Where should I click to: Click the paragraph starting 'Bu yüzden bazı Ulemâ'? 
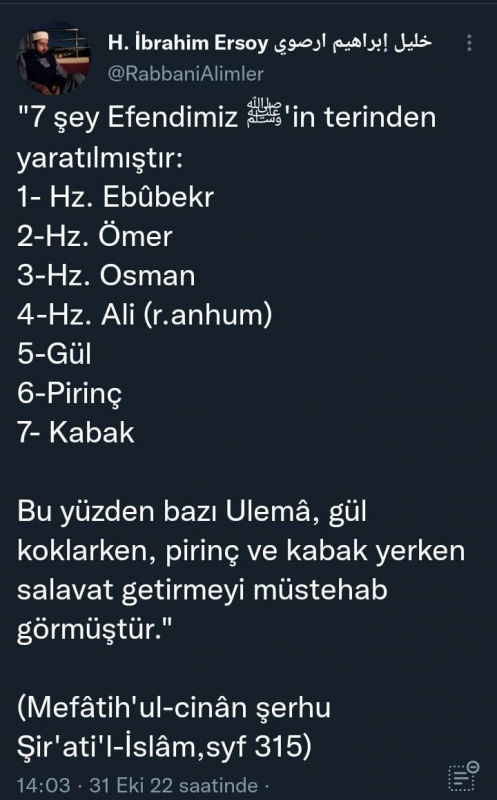pyautogui.click(x=241, y=570)
